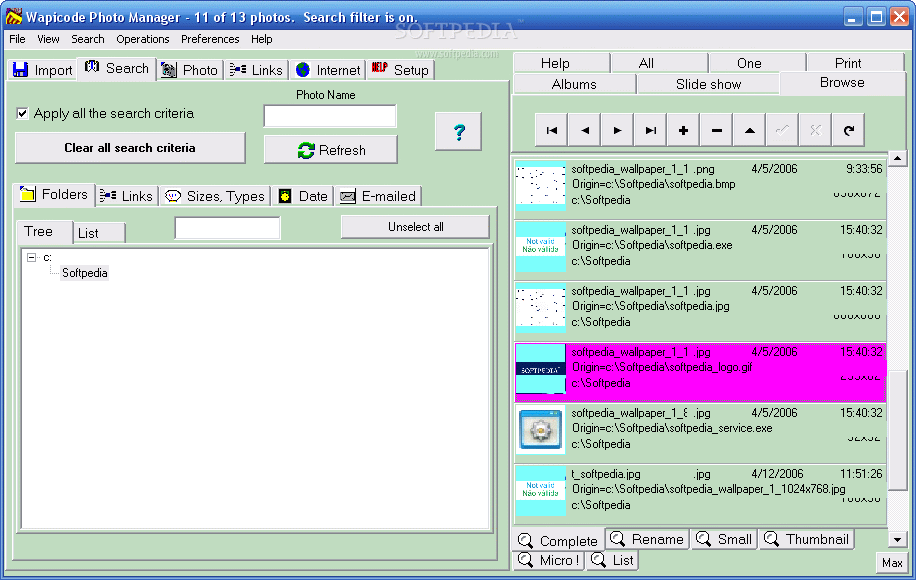
Task: Open the Slide show tab
Action: [708, 84]
